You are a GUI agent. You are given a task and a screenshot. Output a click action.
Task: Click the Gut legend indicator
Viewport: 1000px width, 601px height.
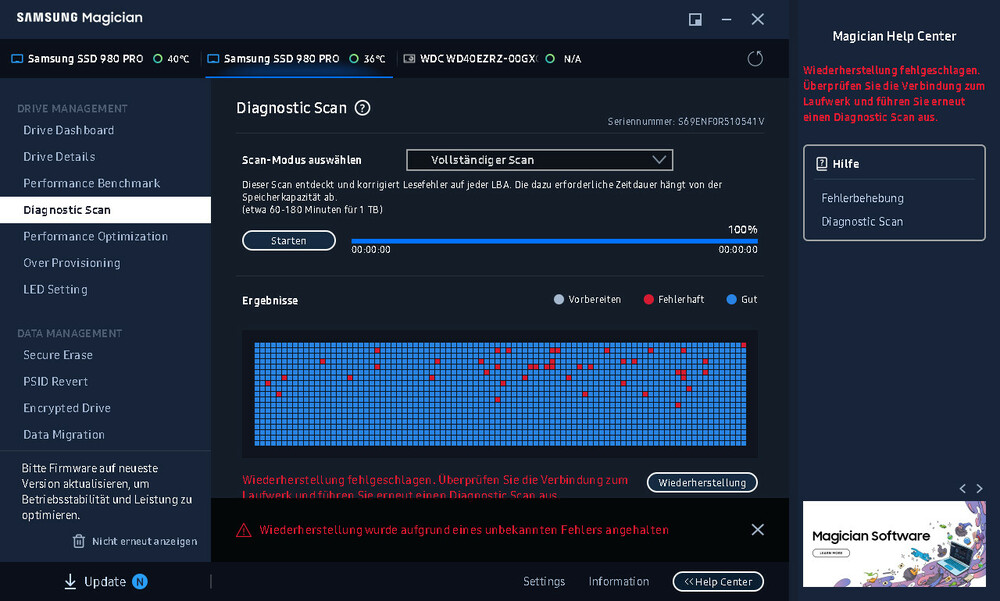tap(729, 299)
